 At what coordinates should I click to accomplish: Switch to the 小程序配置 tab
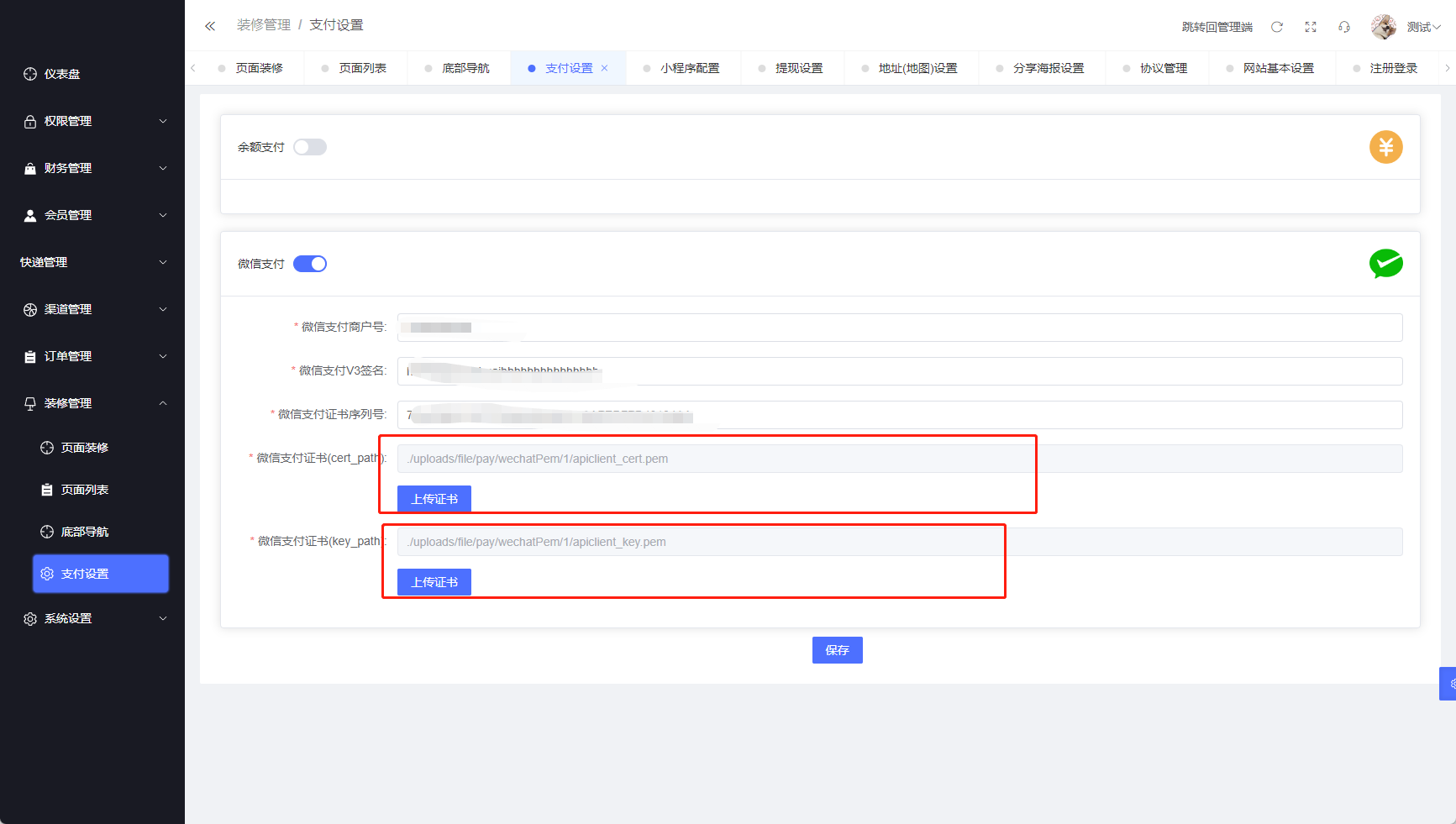[689, 68]
